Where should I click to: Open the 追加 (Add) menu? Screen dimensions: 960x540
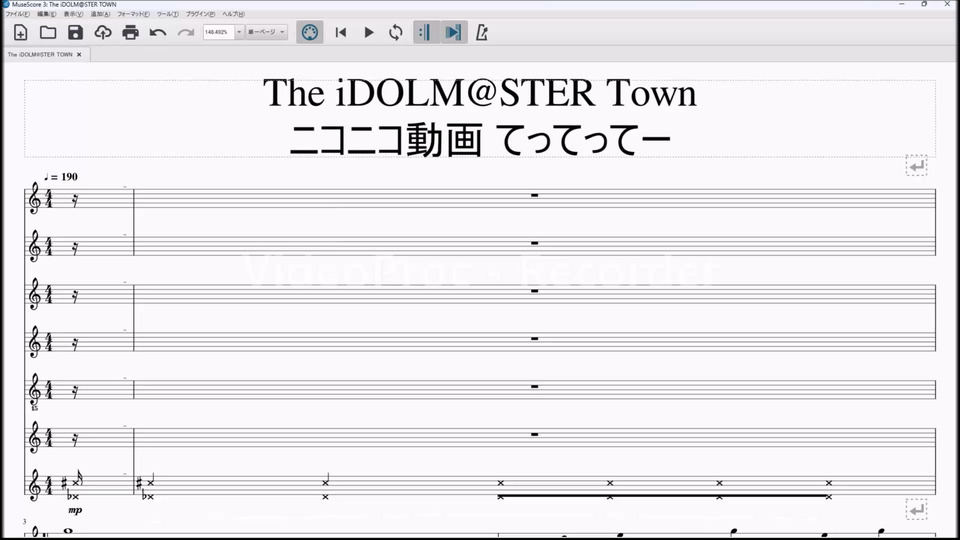(100, 14)
